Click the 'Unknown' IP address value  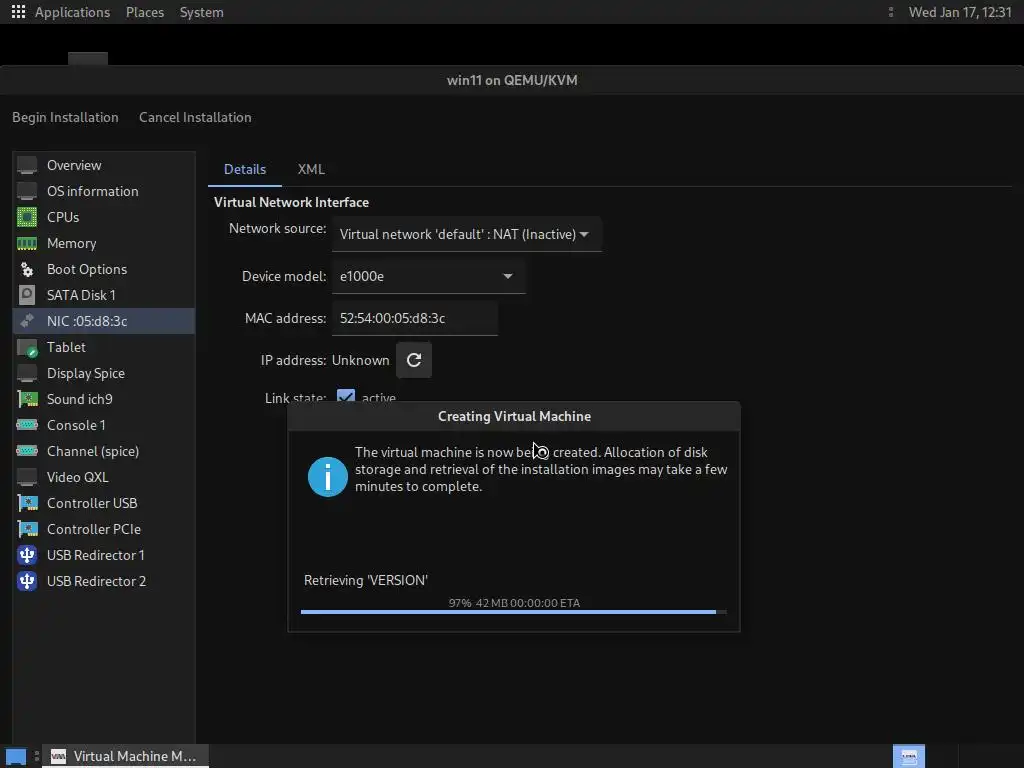(360, 360)
